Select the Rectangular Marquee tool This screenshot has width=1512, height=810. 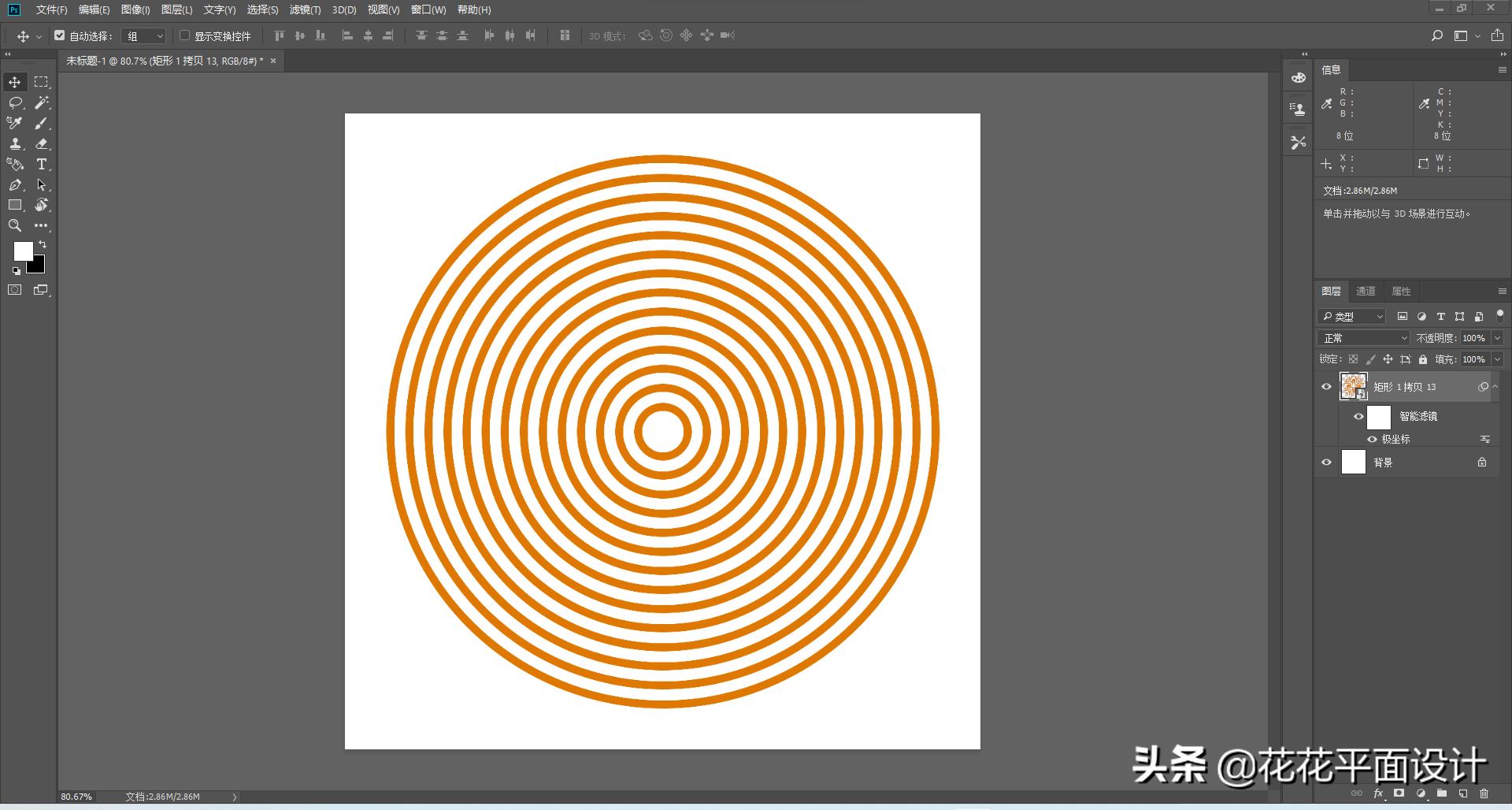42,82
